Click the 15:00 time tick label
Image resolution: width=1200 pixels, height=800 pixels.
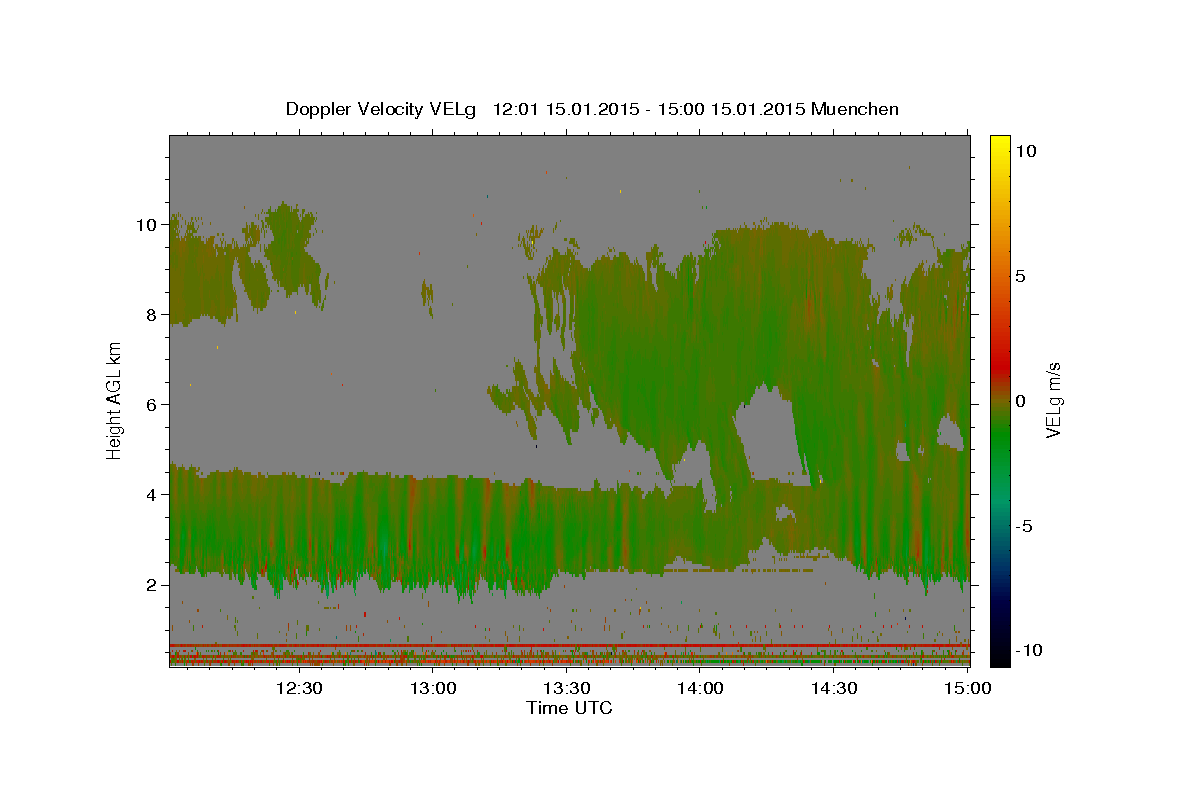pyautogui.click(x=968, y=688)
